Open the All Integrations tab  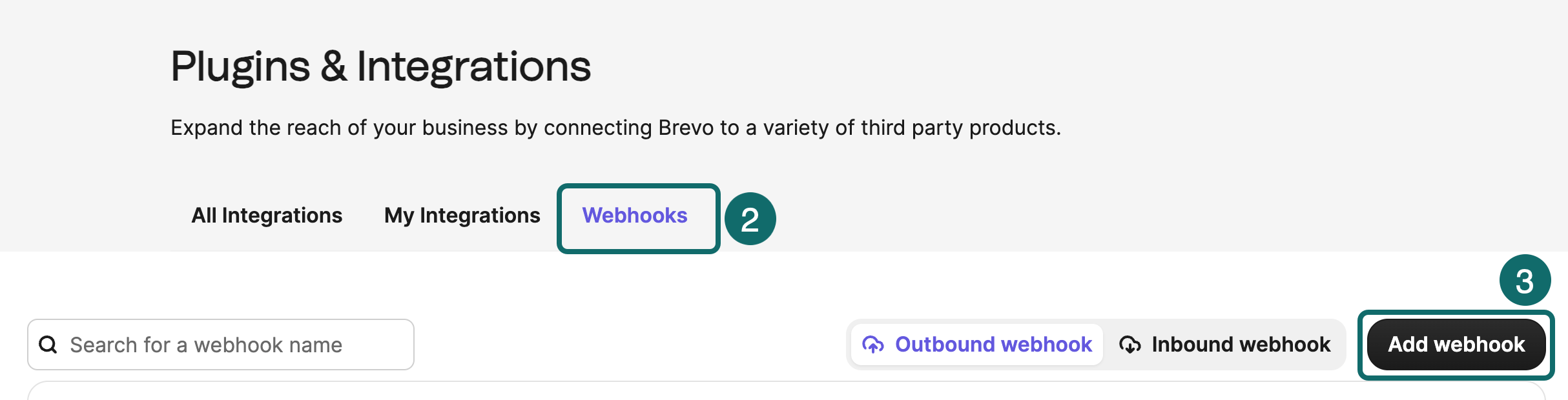[x=267, y=215]
